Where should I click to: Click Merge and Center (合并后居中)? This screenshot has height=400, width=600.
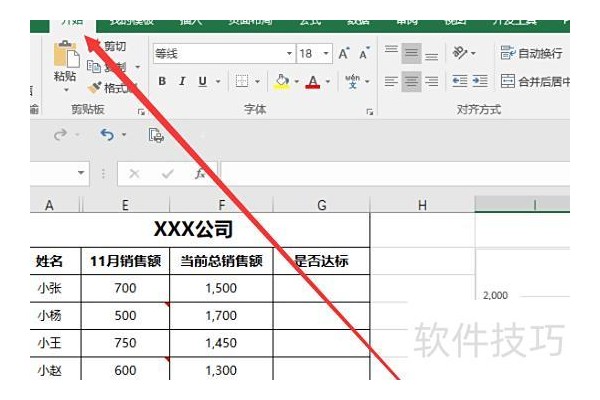[x=535, y=81]
